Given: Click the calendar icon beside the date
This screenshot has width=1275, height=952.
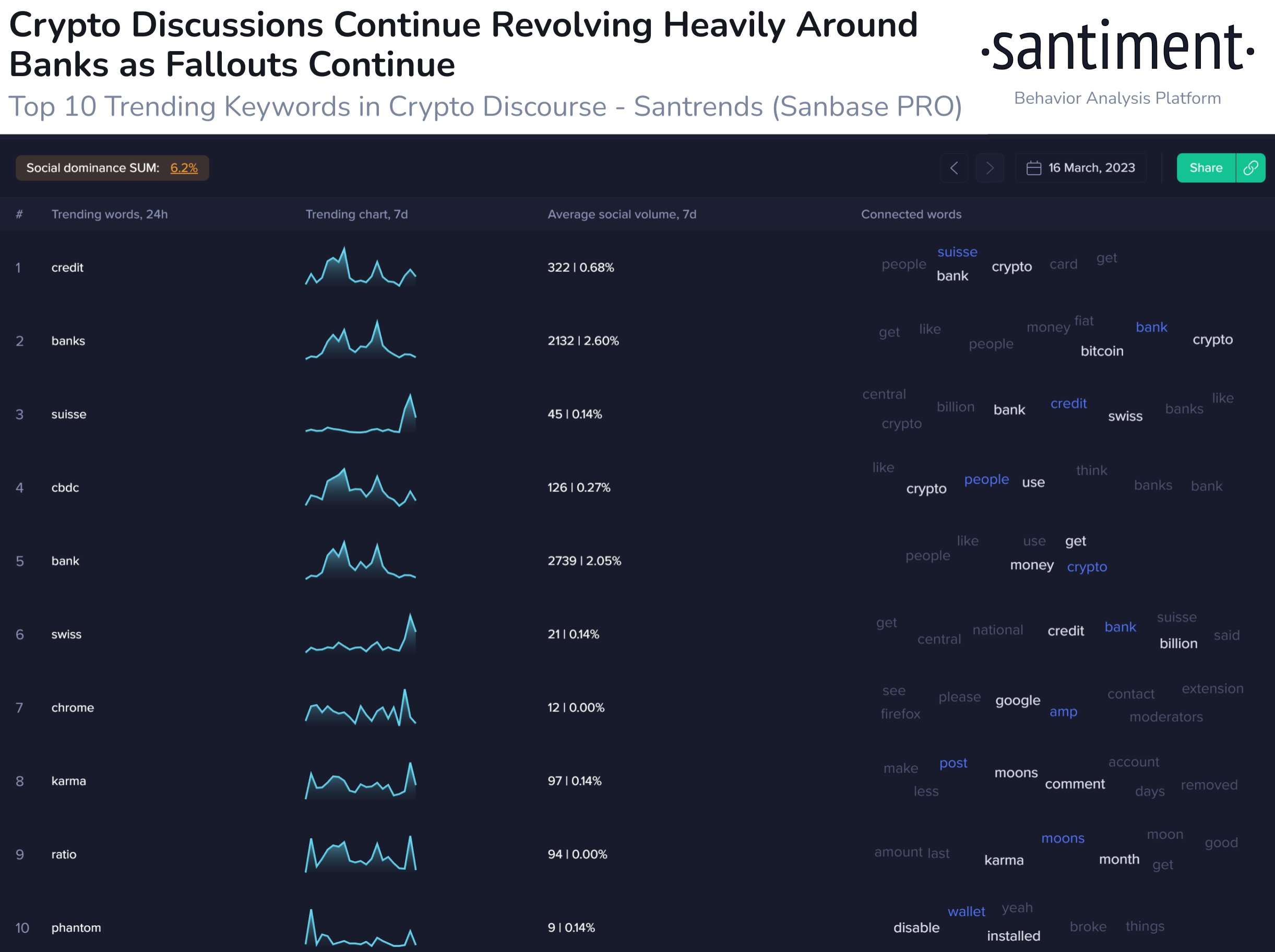Looking at the screenshot, I should [x=1033, y=167].
